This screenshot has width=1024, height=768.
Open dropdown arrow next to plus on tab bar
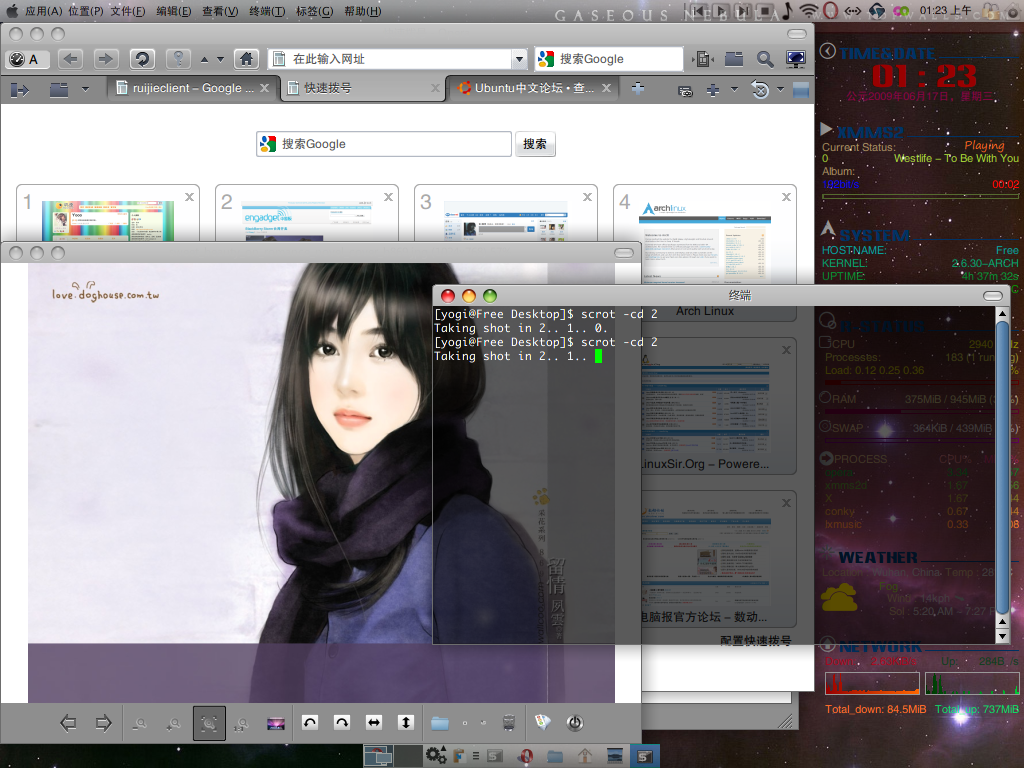click(x=734, y=89)
